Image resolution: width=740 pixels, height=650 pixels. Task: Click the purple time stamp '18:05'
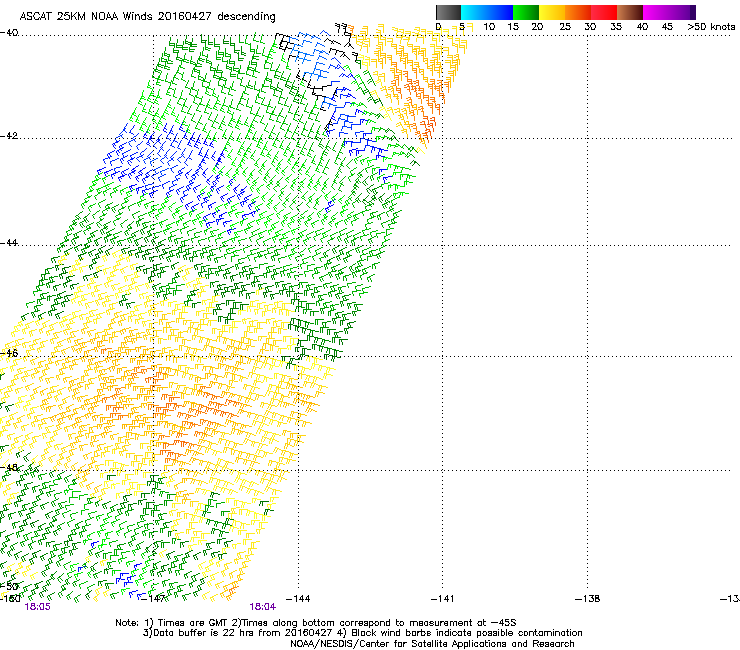[x=37, y=607]
